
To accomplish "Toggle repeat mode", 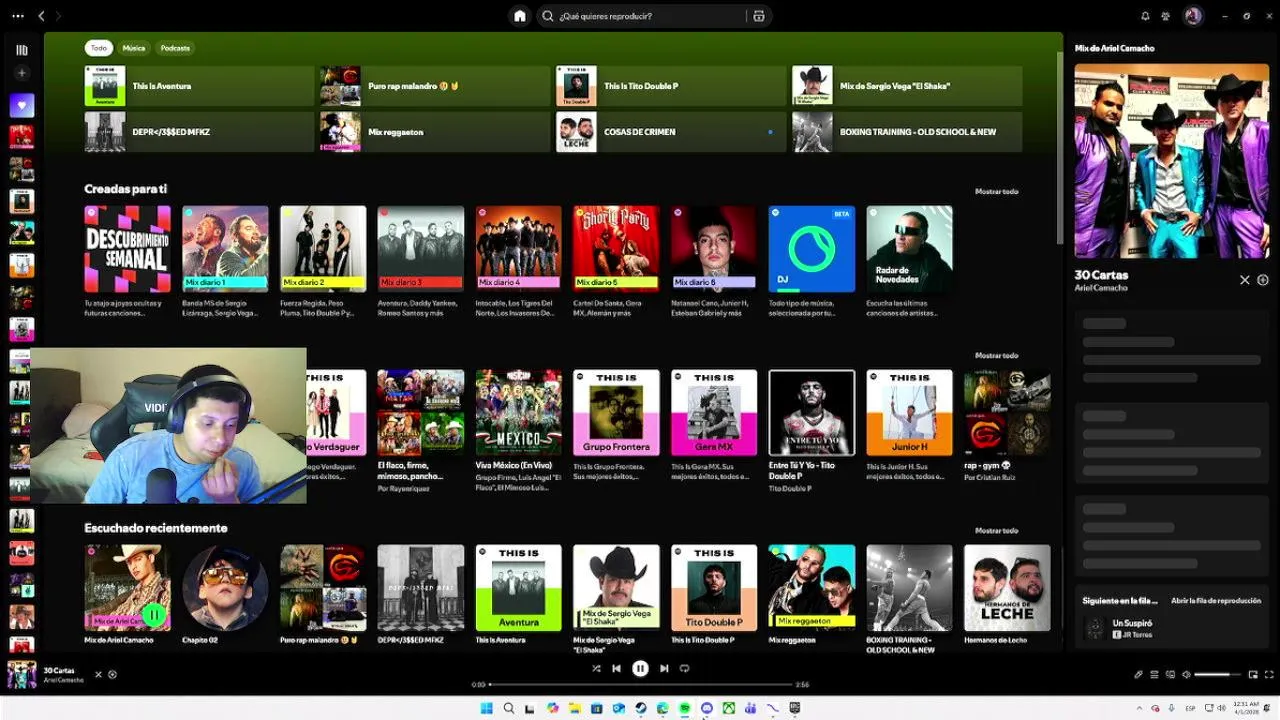I will coord(685,668).
